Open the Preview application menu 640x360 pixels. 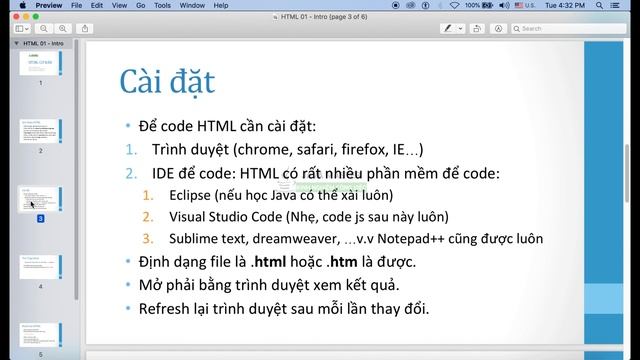(x=49, y=5)
